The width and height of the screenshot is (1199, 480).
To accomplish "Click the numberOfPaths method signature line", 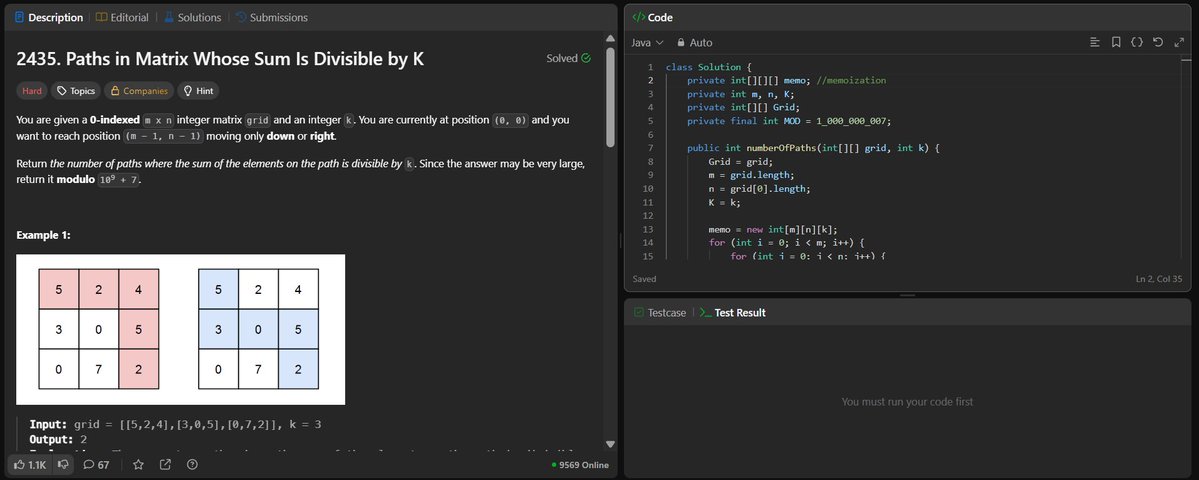I will pos(813,148).
